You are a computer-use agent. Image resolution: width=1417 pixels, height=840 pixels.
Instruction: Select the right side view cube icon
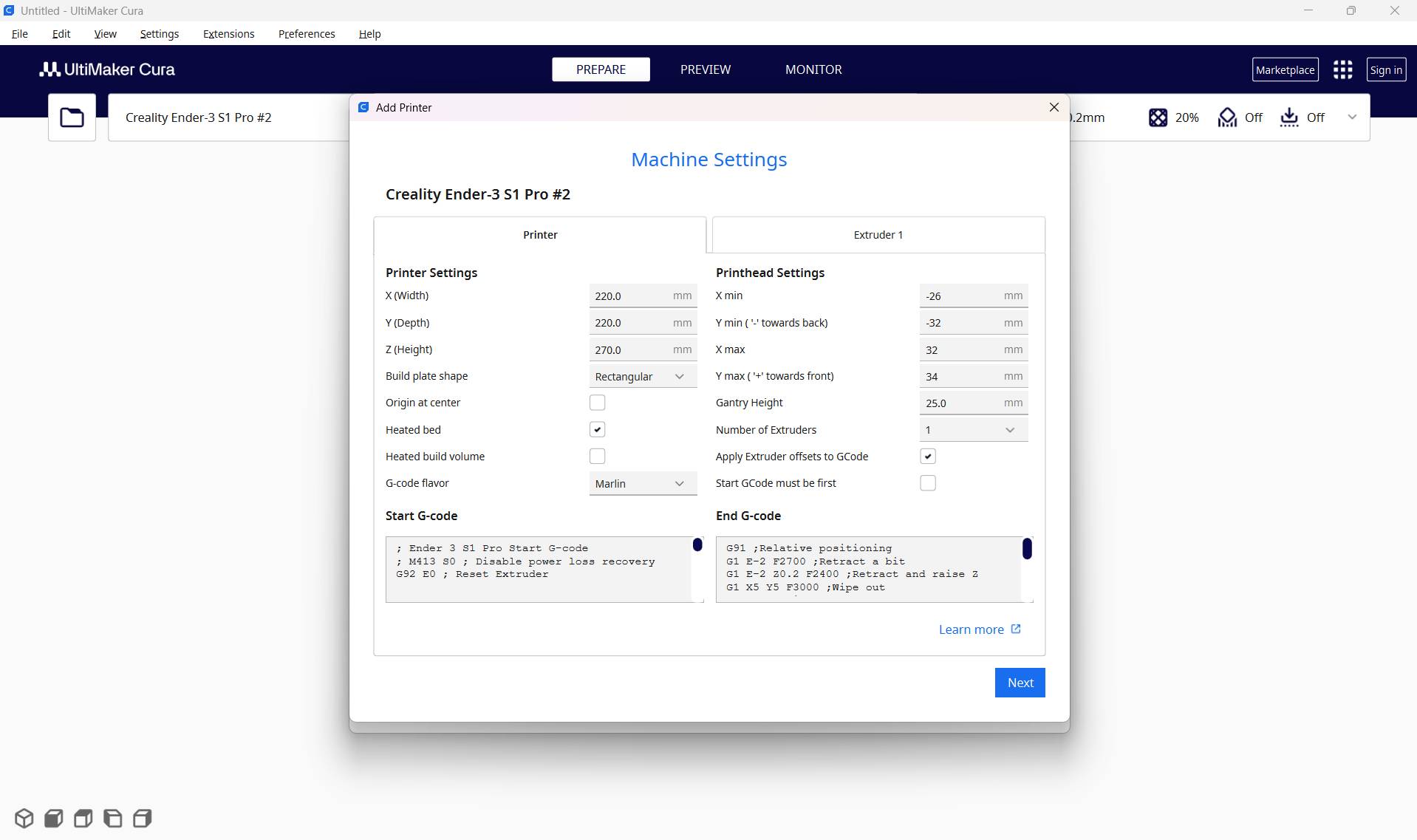pyautogui.click(x=143, y=818)
